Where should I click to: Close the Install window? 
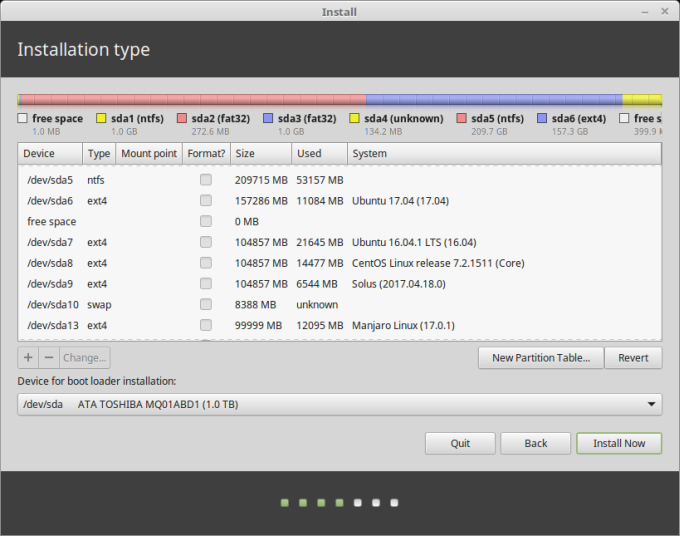click(664, 11)
